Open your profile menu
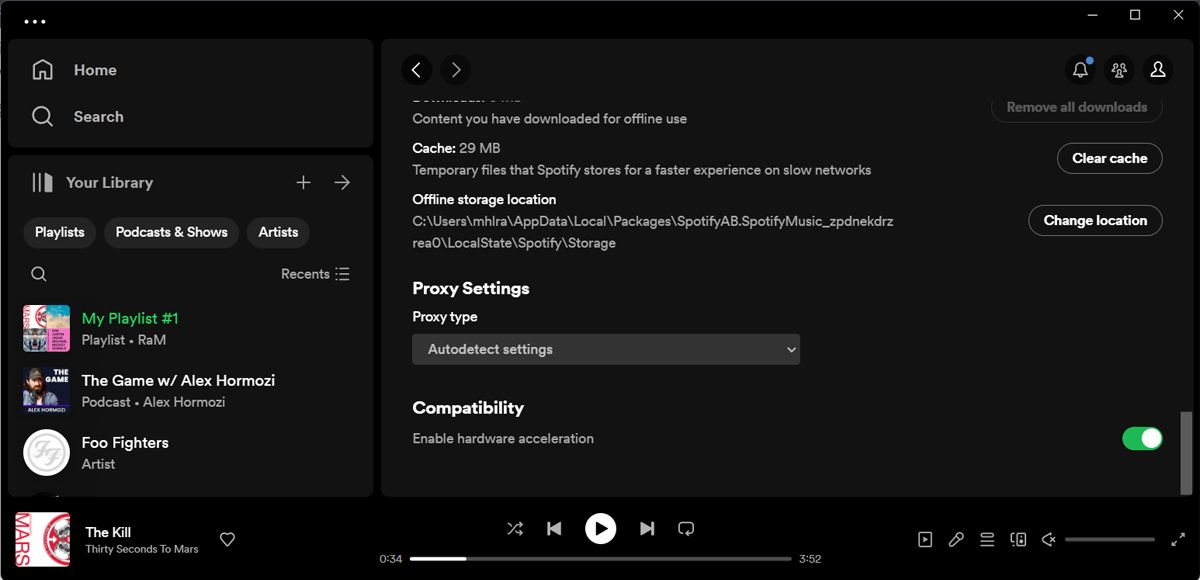 1157,70
